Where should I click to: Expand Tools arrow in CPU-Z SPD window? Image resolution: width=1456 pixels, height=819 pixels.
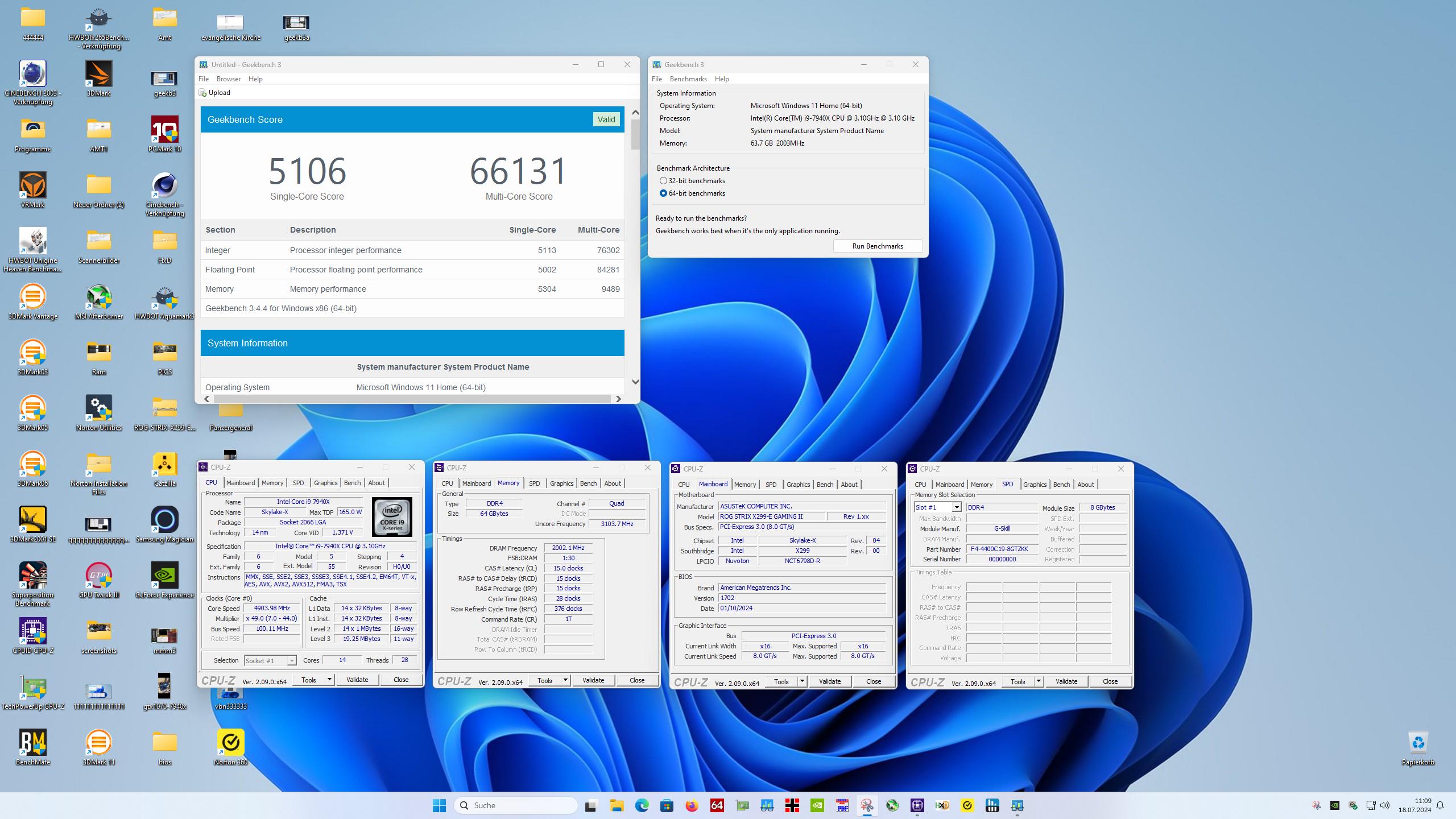point(1038,681)
